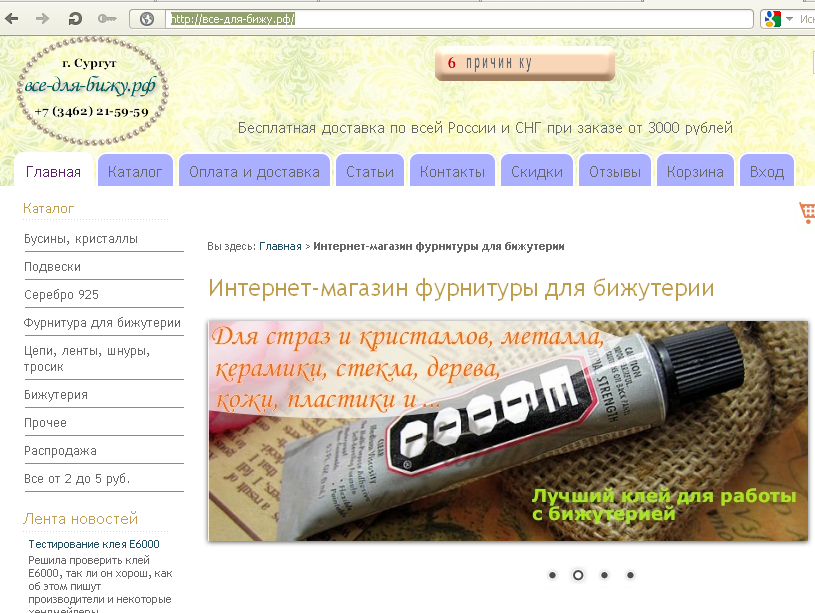The image size is (815, 613).
Task: Open Все от 2 до 5 руб. category
Action: 77,479
